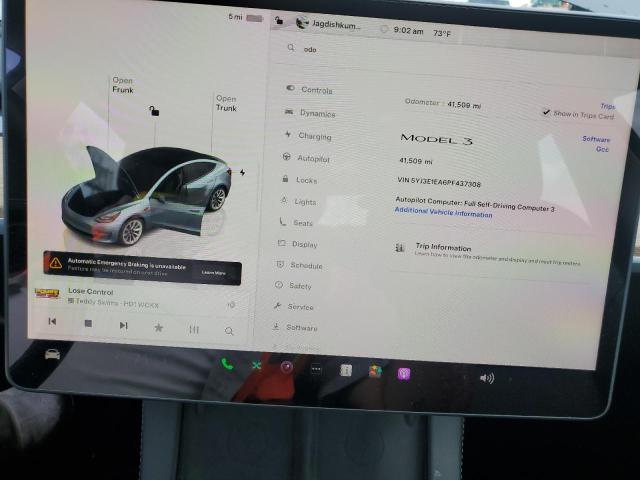Open the Dynamics settings

tap(310, 113)
